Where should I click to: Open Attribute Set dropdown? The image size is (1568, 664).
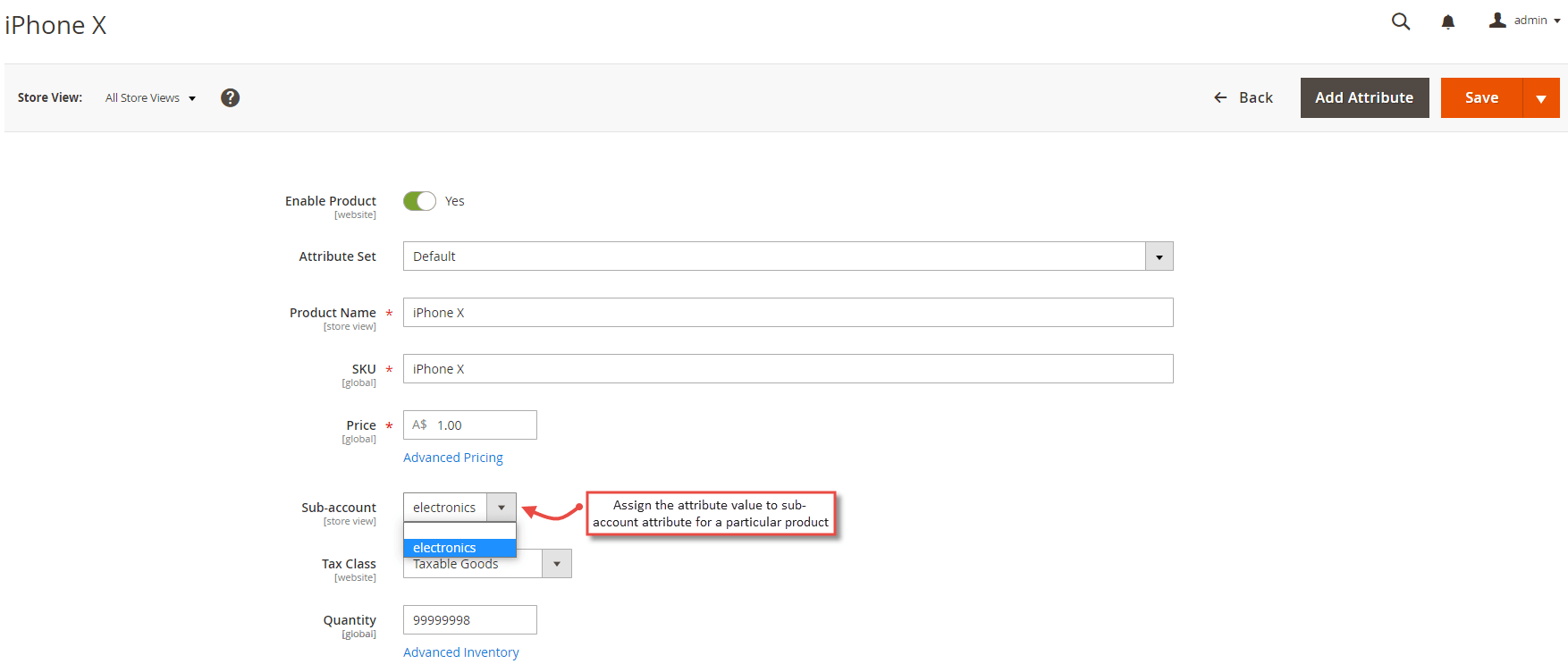pyautogui.click(x=788, y=256)
